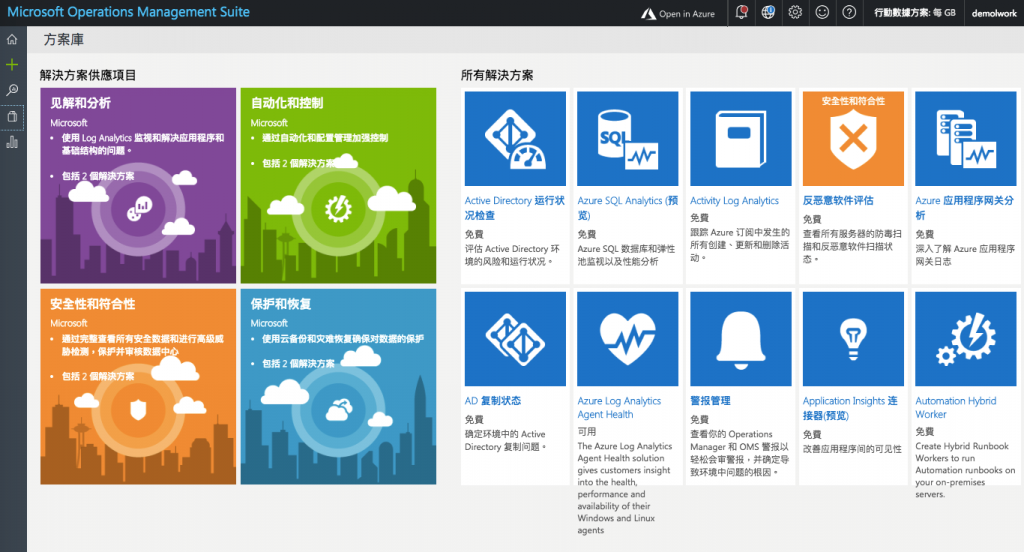Click Microsoft Operations Management Suite title
This screenshot has height=552, width=1024.
128,12
